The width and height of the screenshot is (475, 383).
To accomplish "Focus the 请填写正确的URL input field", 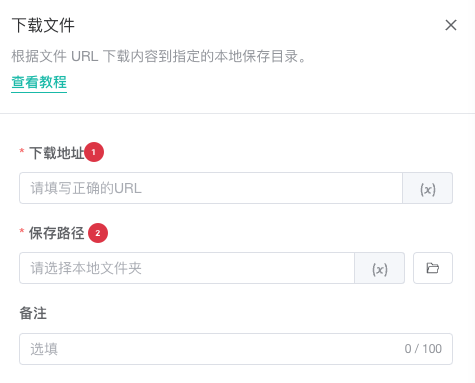I will tap(211, 188).
